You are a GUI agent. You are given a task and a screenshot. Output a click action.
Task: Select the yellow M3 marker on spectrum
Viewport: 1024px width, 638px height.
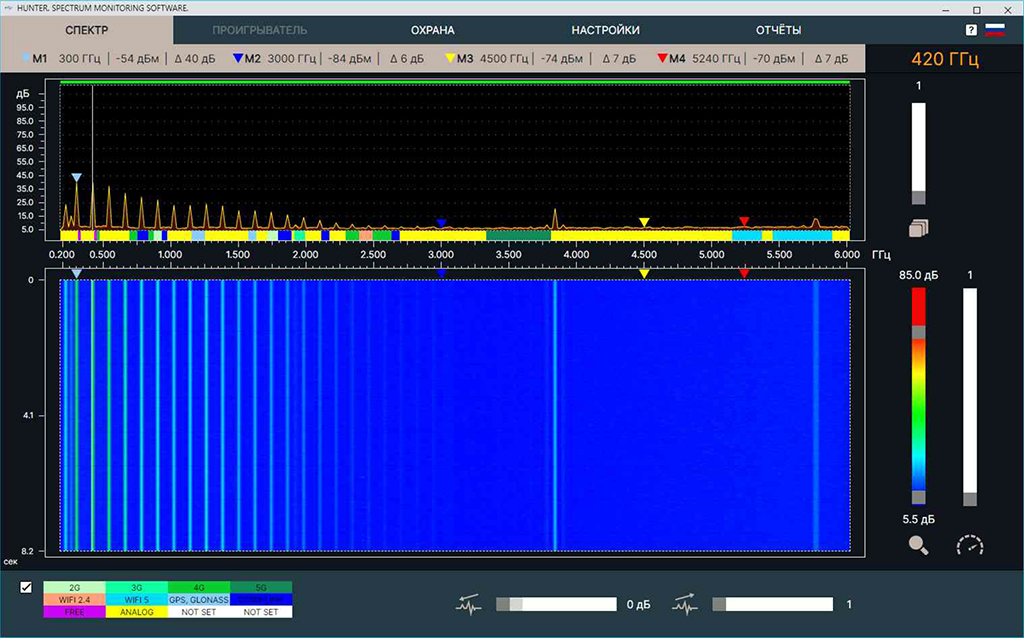coord(644,223)
